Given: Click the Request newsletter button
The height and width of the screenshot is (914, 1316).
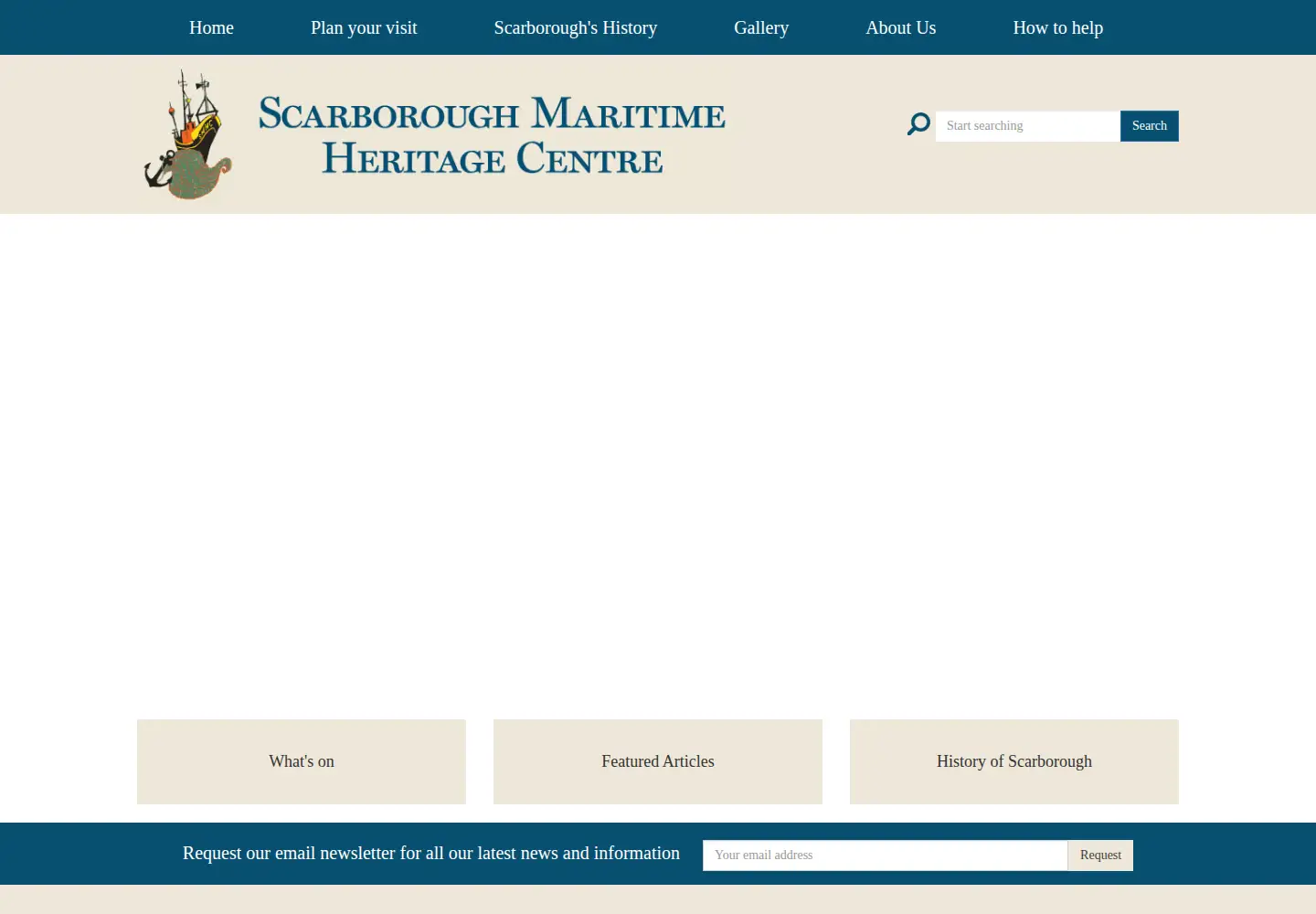Looking at the screenshot, I should (x=1100, y=856).
